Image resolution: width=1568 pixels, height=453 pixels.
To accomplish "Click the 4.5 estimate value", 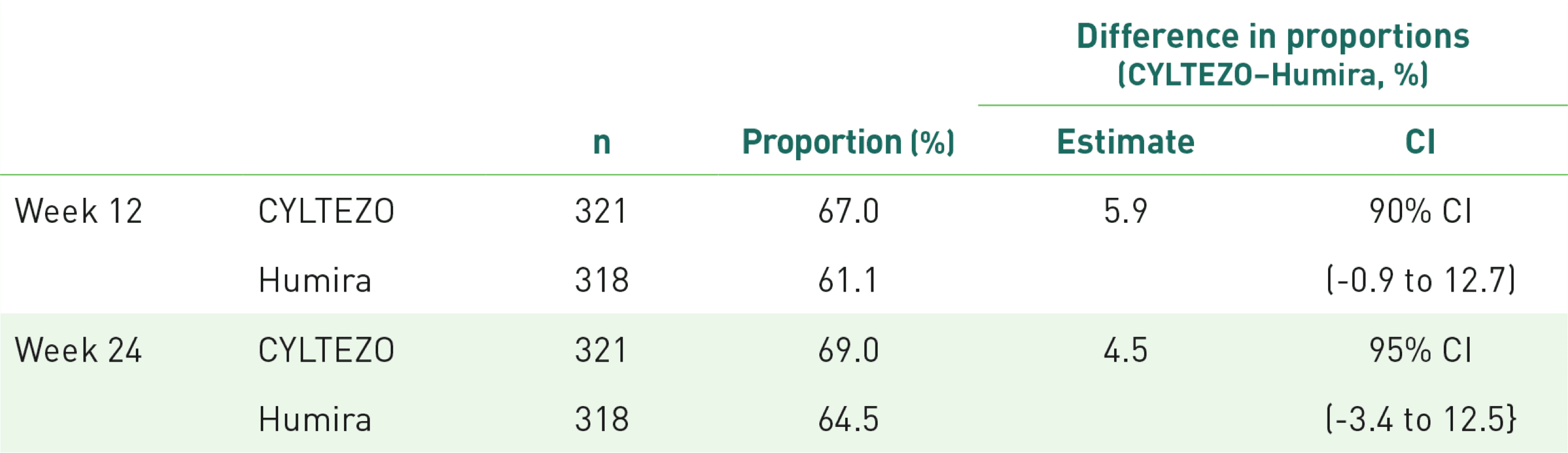I will pyautogui.click(x=1126, y=350).
